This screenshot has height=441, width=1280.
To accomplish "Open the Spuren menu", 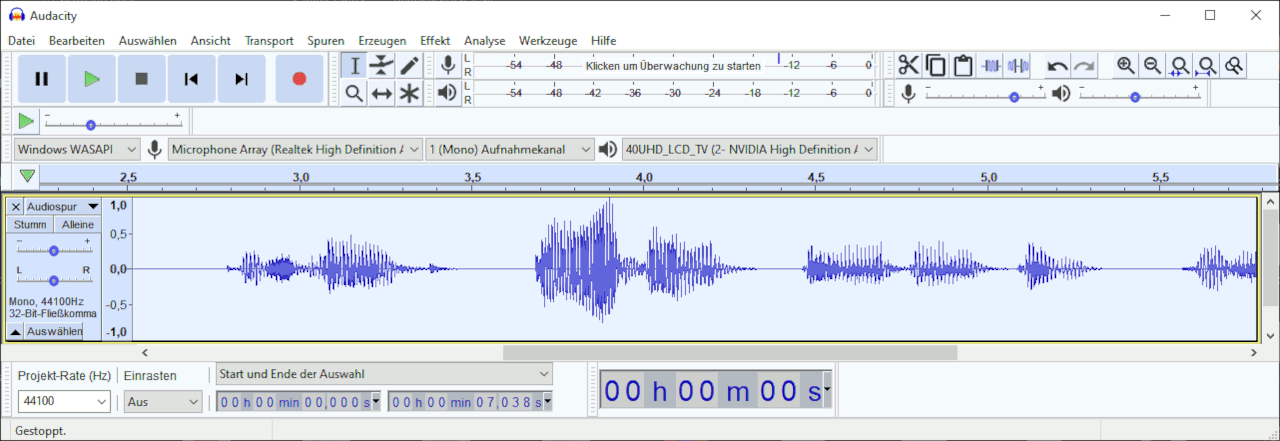I will pos(326,41).
